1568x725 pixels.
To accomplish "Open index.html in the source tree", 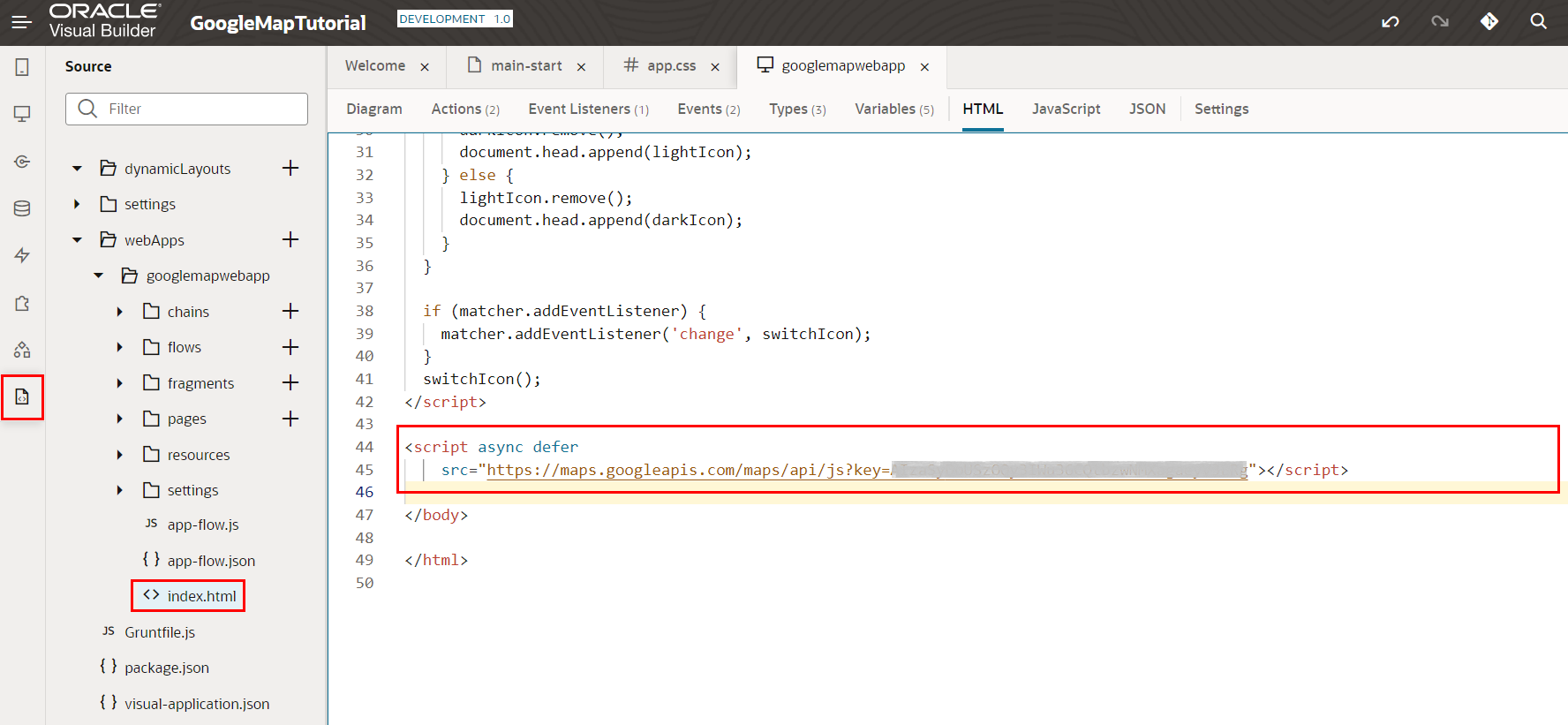I will [x=201, y=596].
